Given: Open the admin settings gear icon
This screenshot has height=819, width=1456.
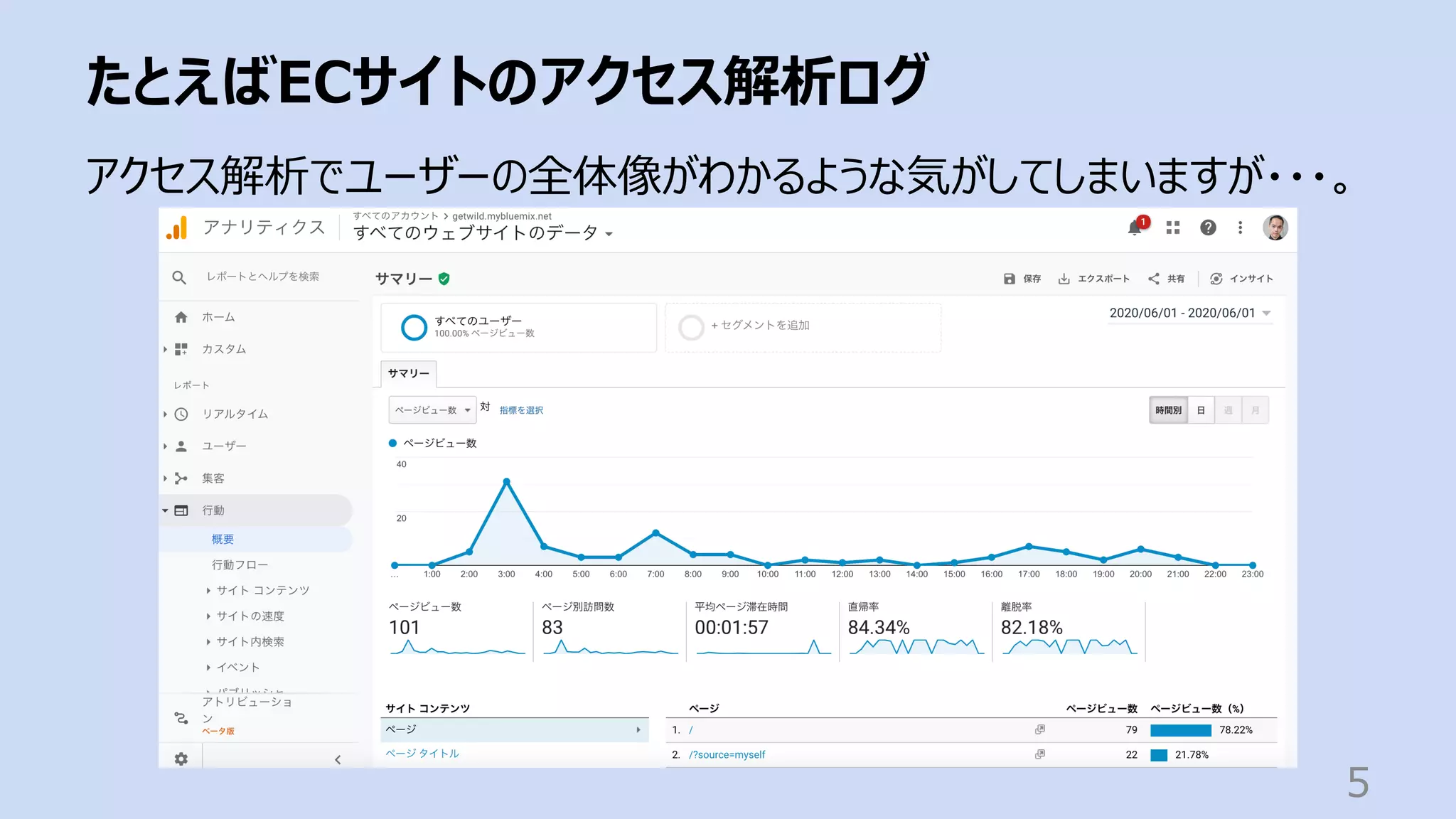Looking at the screenshot, I should 181,759.
